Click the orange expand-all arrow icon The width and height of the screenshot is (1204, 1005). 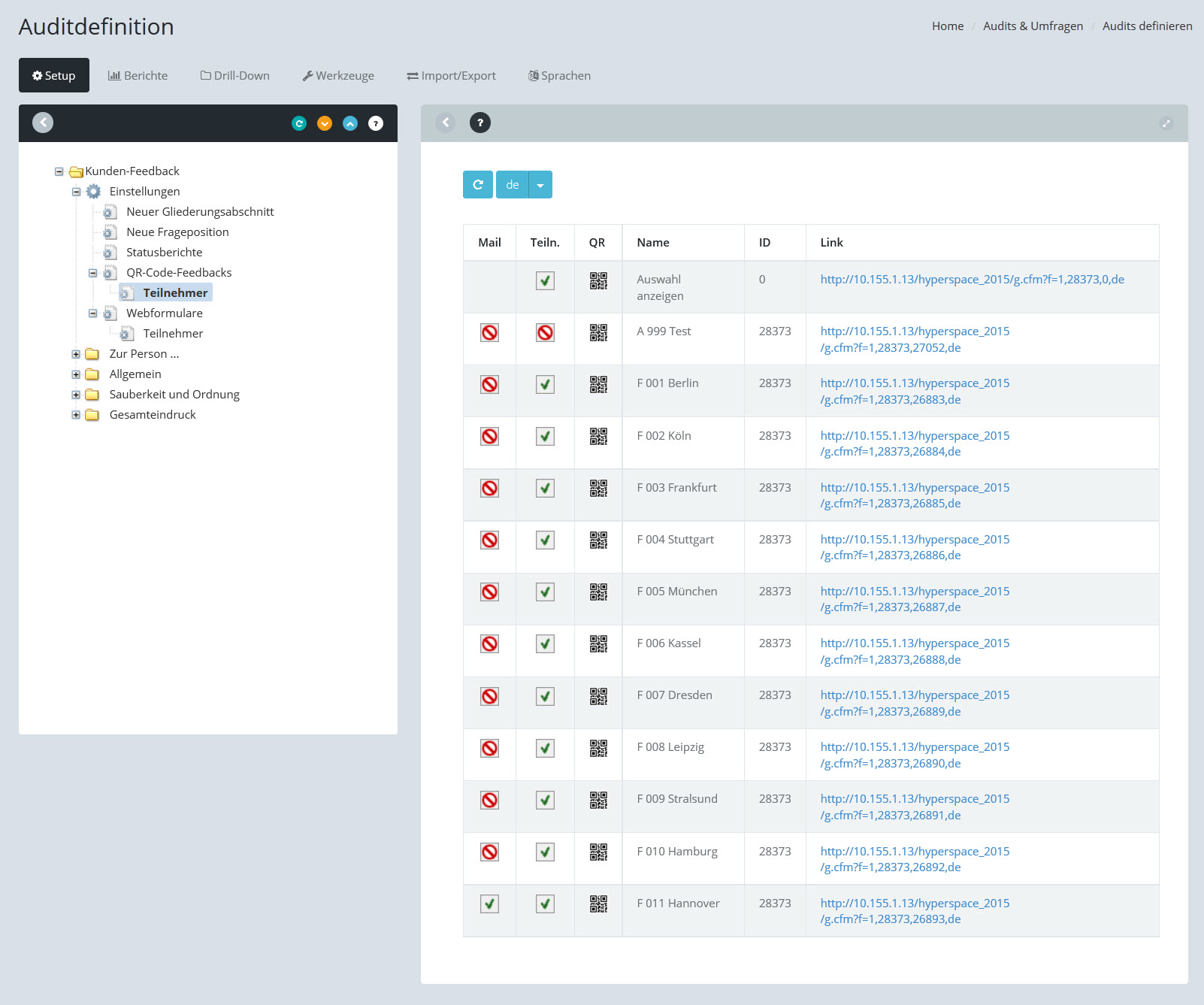point(325,123)
